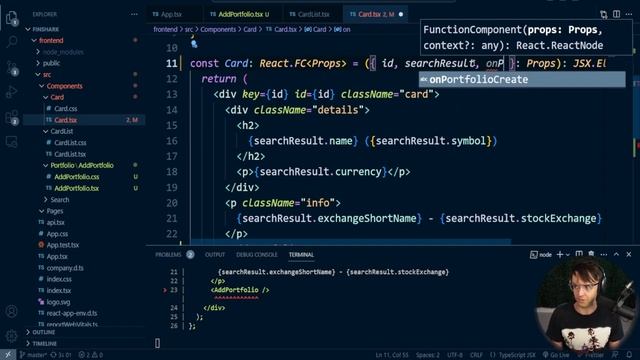Expand the Search folder
Screen dimensions: 640x360
click(x=45, y=200)
